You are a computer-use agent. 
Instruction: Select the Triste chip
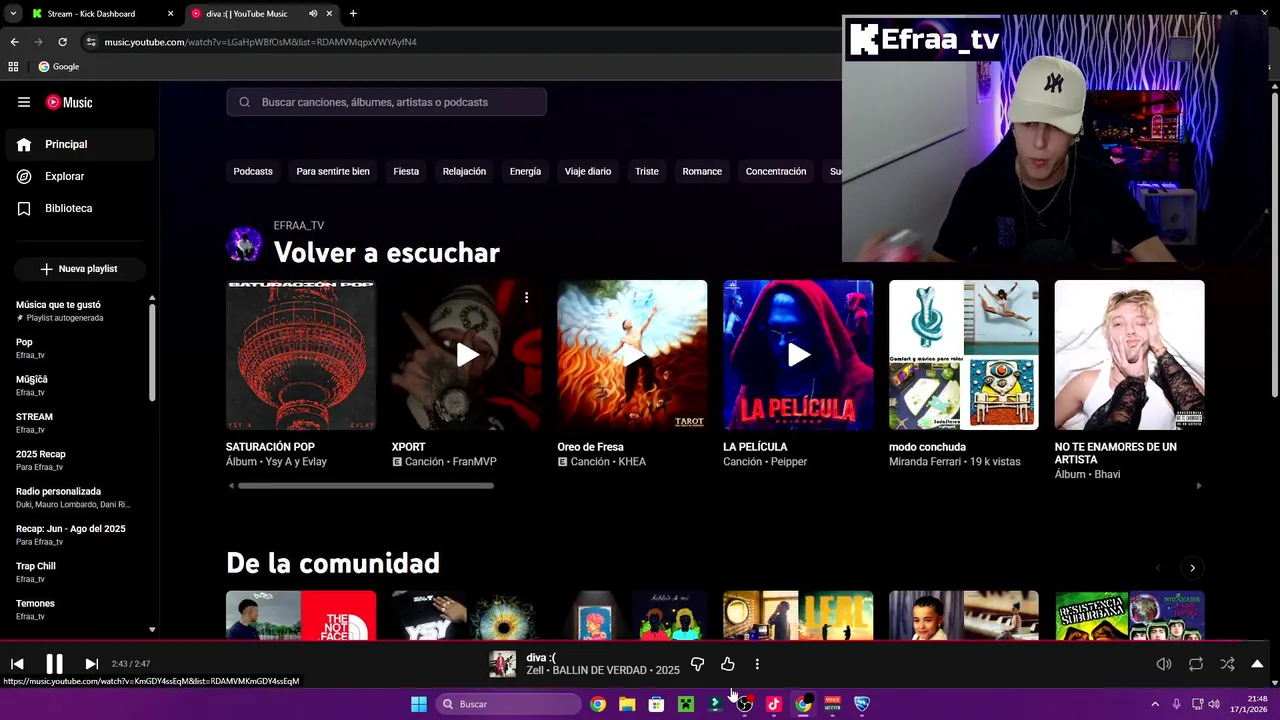click(647, 171)
